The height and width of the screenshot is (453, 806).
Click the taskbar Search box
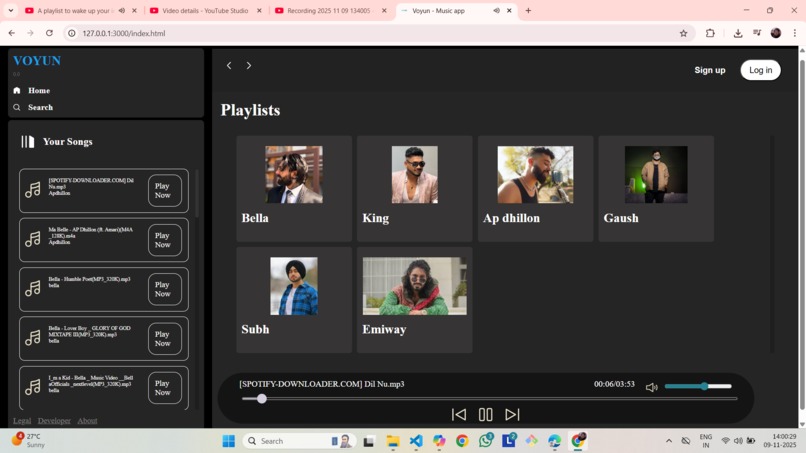coord(299,441)
